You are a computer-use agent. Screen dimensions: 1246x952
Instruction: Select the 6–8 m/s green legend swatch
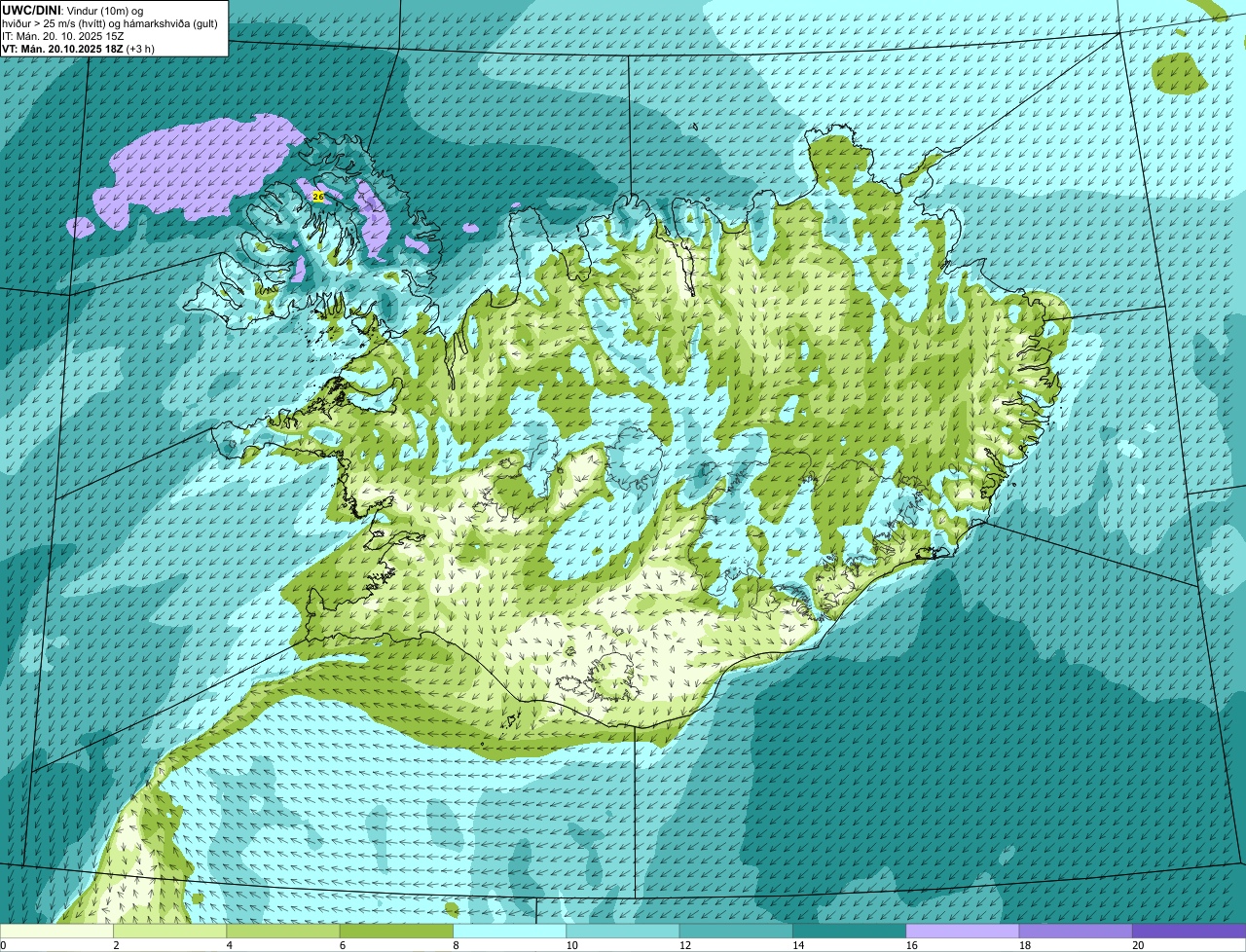[x=396, y=931]
